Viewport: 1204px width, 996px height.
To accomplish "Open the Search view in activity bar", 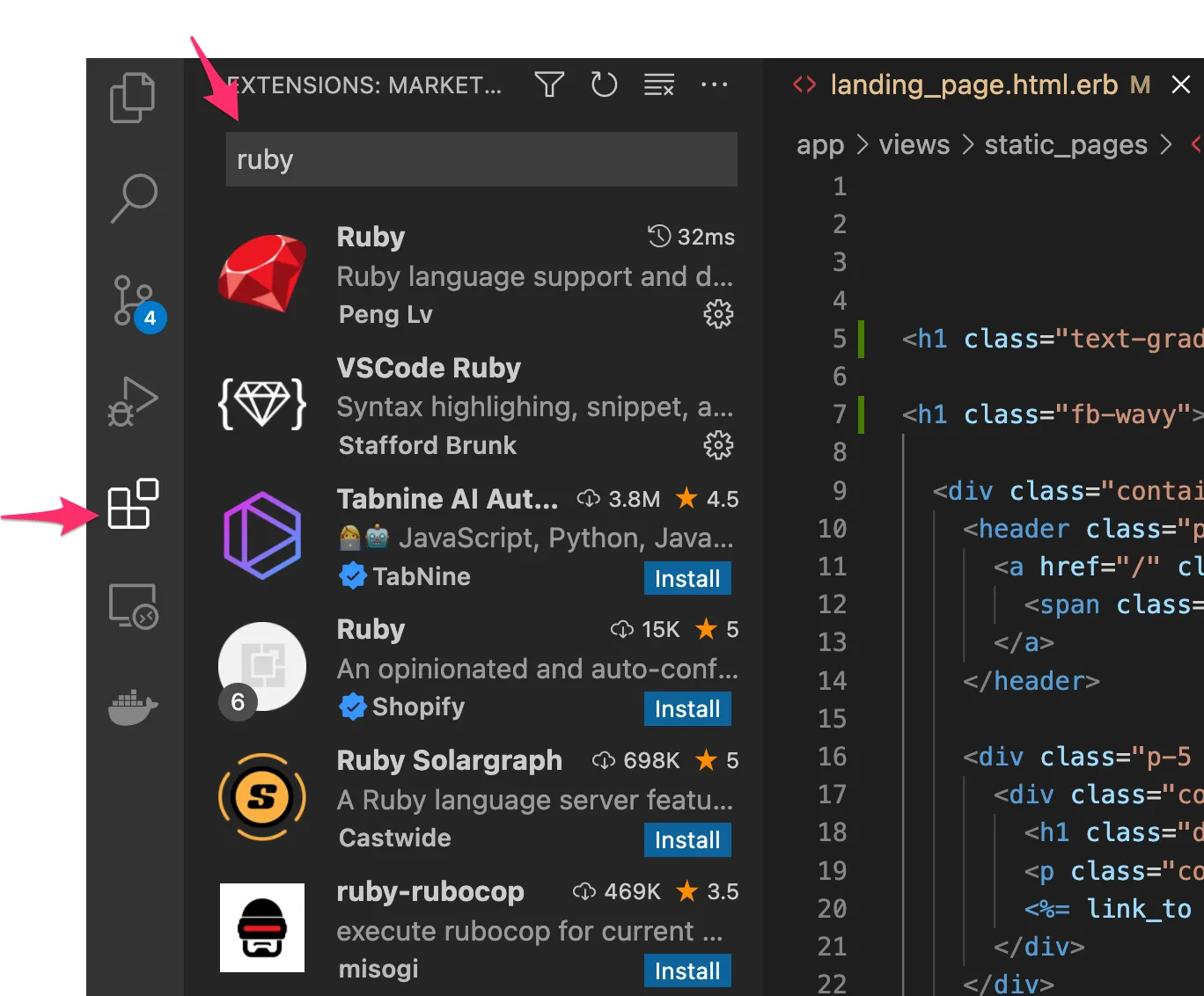I will coord(134,198).
